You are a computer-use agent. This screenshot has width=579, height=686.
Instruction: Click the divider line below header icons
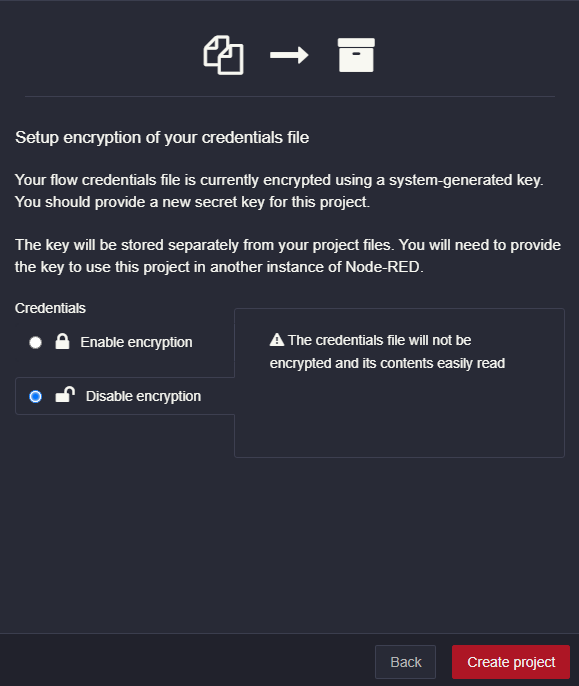point(290,96)
